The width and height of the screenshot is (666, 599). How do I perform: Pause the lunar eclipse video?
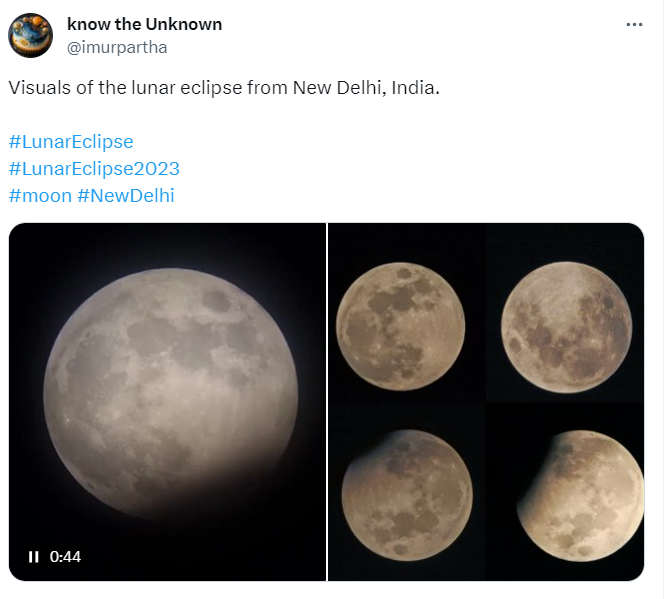[x=33, y=557]
